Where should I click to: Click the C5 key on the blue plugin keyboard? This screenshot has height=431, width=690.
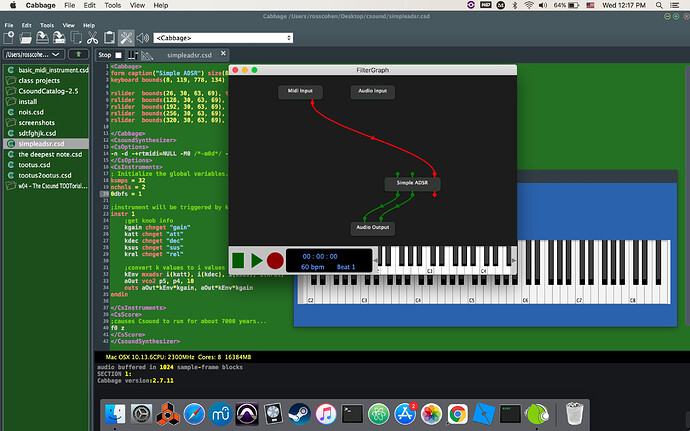[x=472, y=295]
